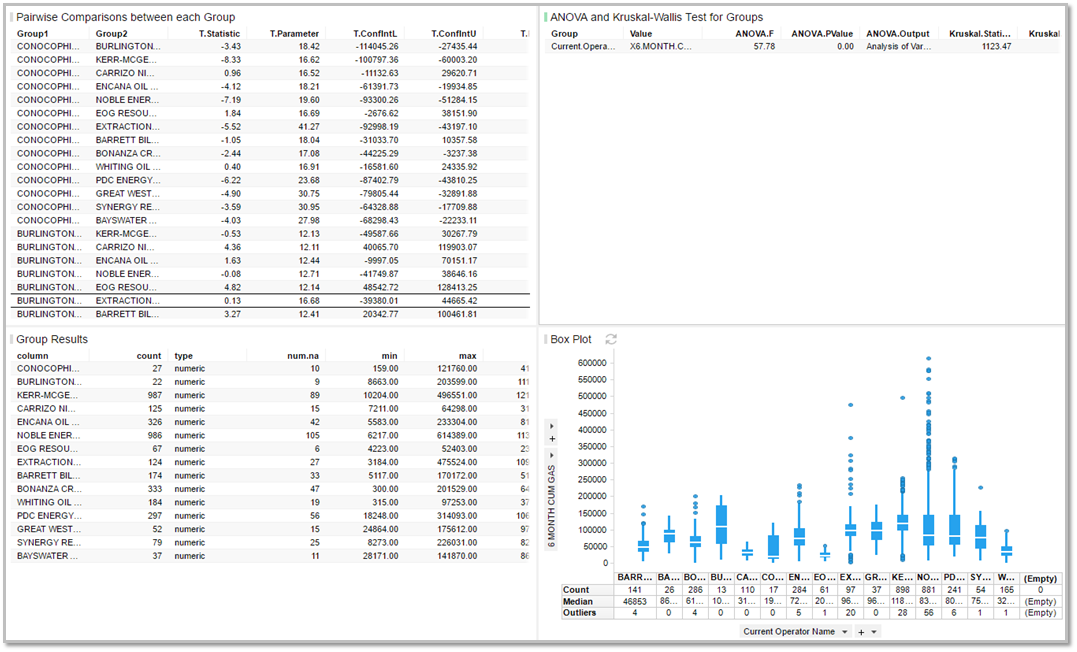
Task: Select the T.Statistic value -8.33
Action: click(231, 60)
